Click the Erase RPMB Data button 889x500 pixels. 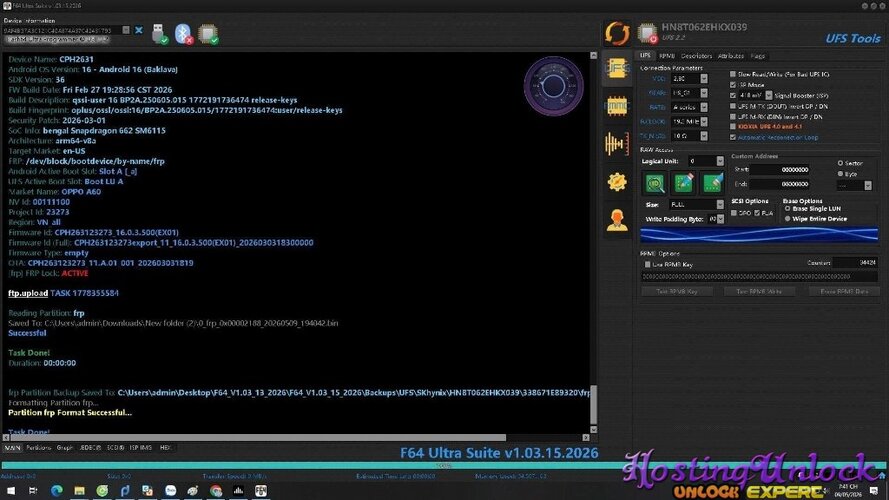(844, 291)
